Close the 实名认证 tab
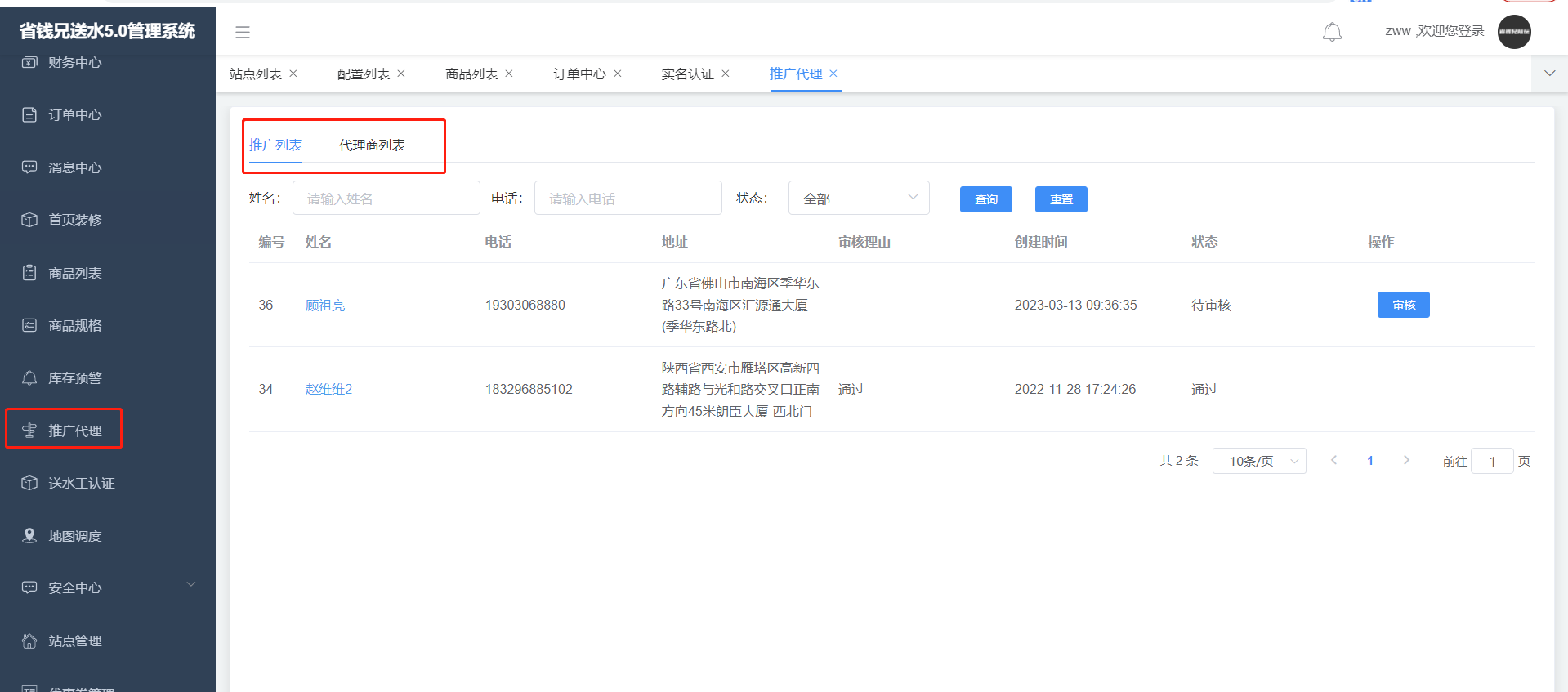Screen dimensions: 1568x692 tap(726, 74)
